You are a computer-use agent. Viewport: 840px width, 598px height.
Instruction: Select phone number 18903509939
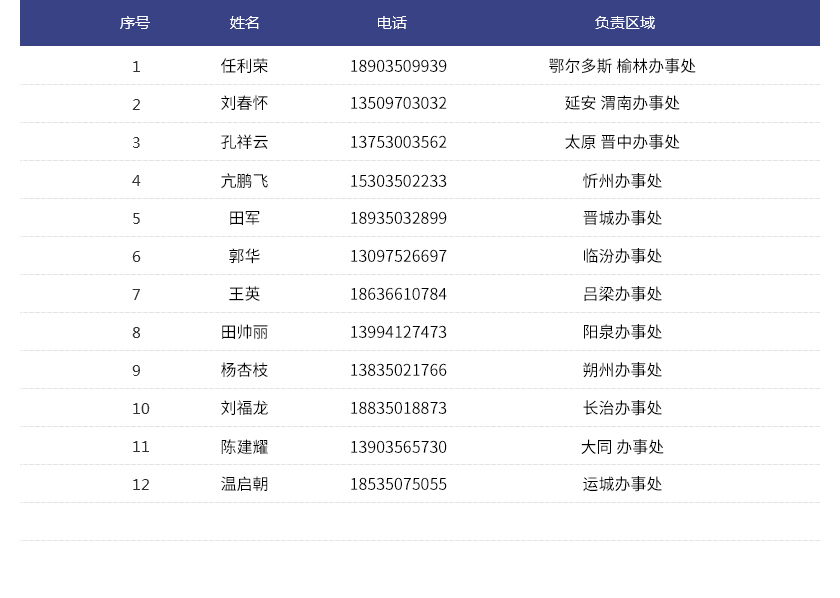(x=398, y=66)
